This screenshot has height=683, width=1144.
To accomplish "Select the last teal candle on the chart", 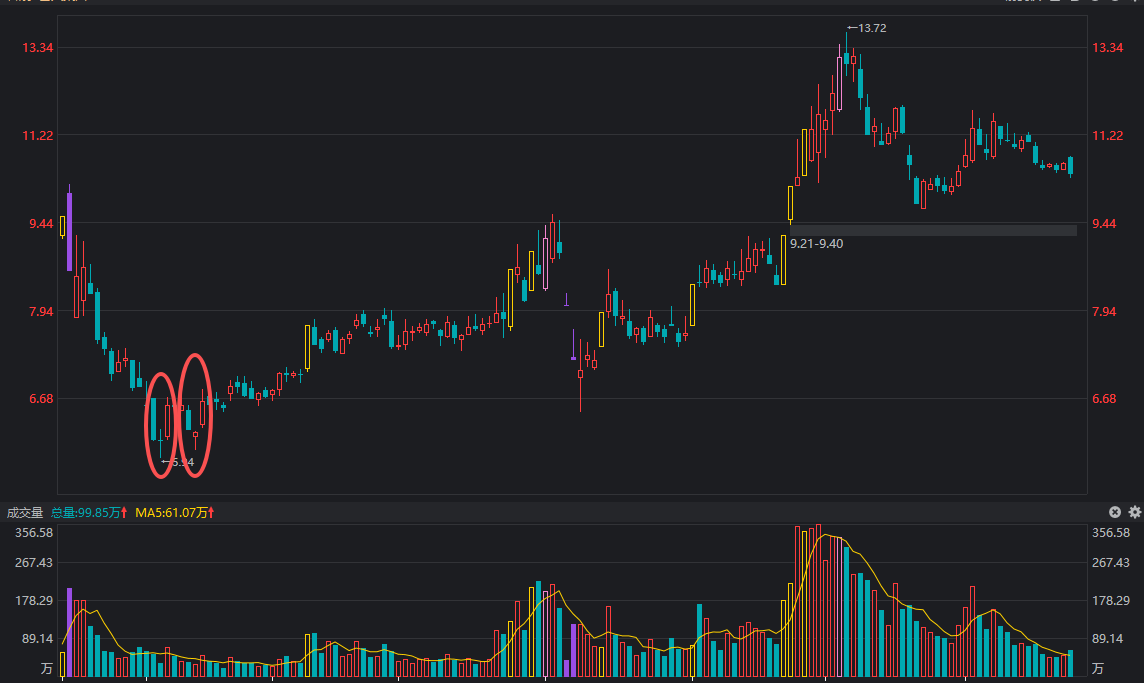I will click(x=1070, y=166).
